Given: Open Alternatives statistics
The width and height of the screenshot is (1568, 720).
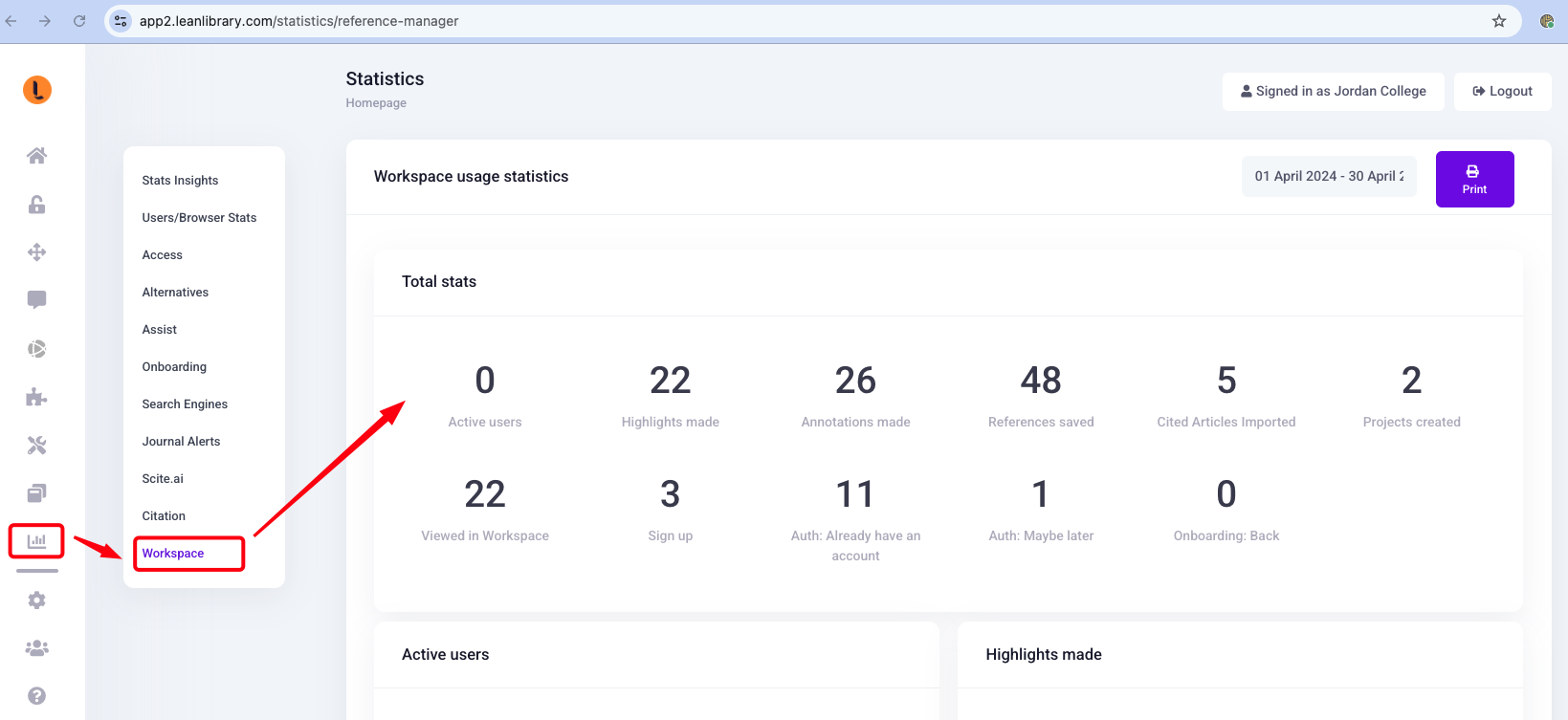Looking at the screenshot, I should pos(175,293).
